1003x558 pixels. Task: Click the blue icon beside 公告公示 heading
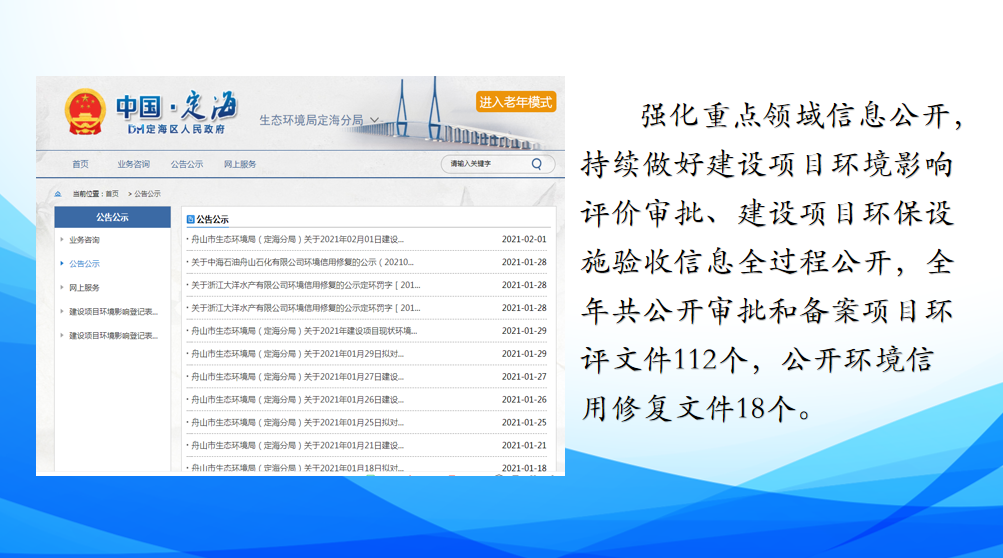[190, 218]
